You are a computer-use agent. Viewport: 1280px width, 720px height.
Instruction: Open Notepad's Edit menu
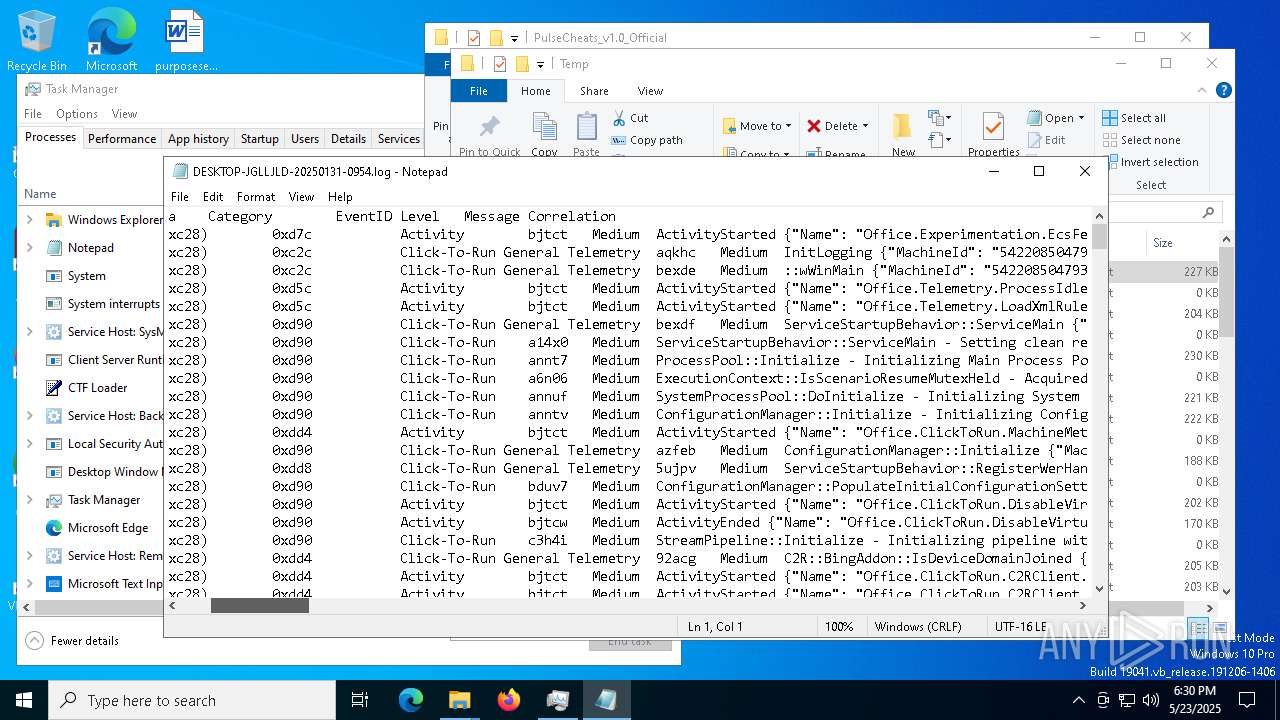click(x=213, y=197)
